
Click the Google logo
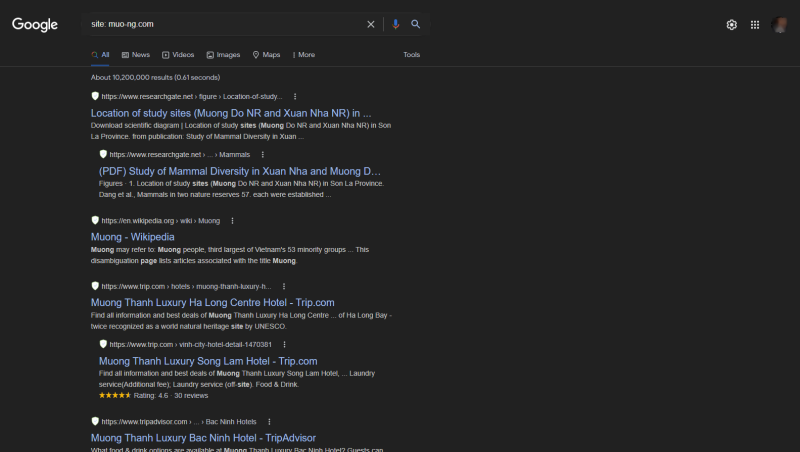(35, 24)
